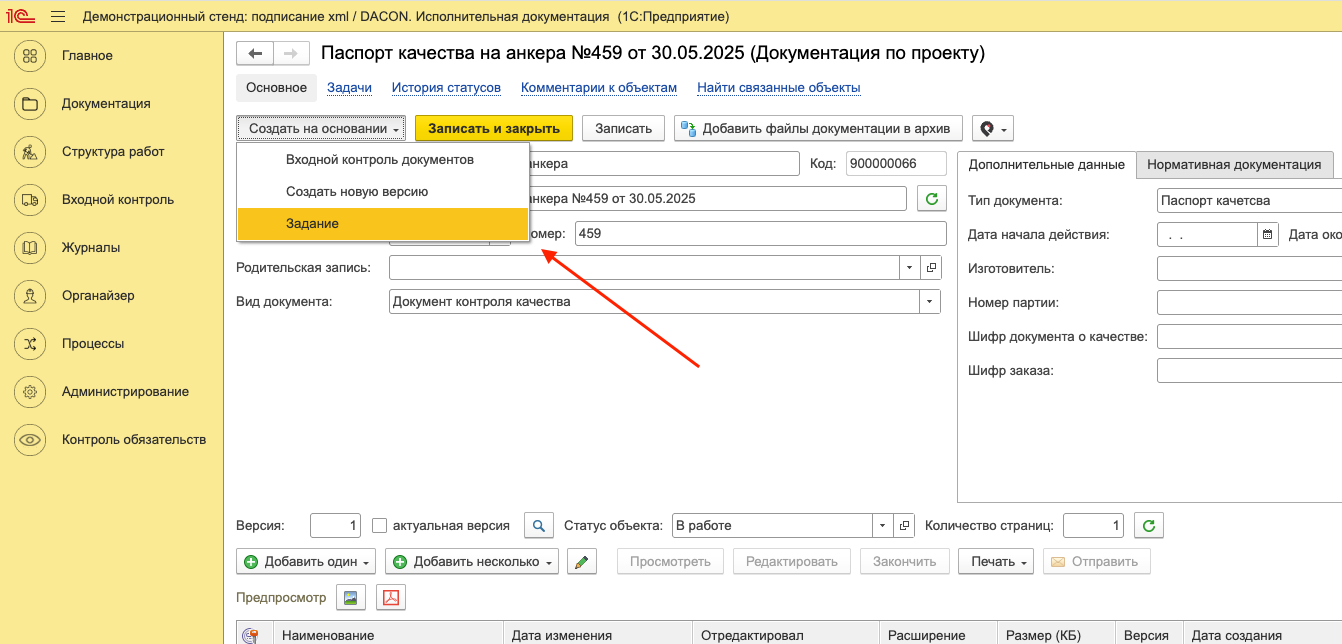
Task: Click the image preview icon
Action: [350, 598]
